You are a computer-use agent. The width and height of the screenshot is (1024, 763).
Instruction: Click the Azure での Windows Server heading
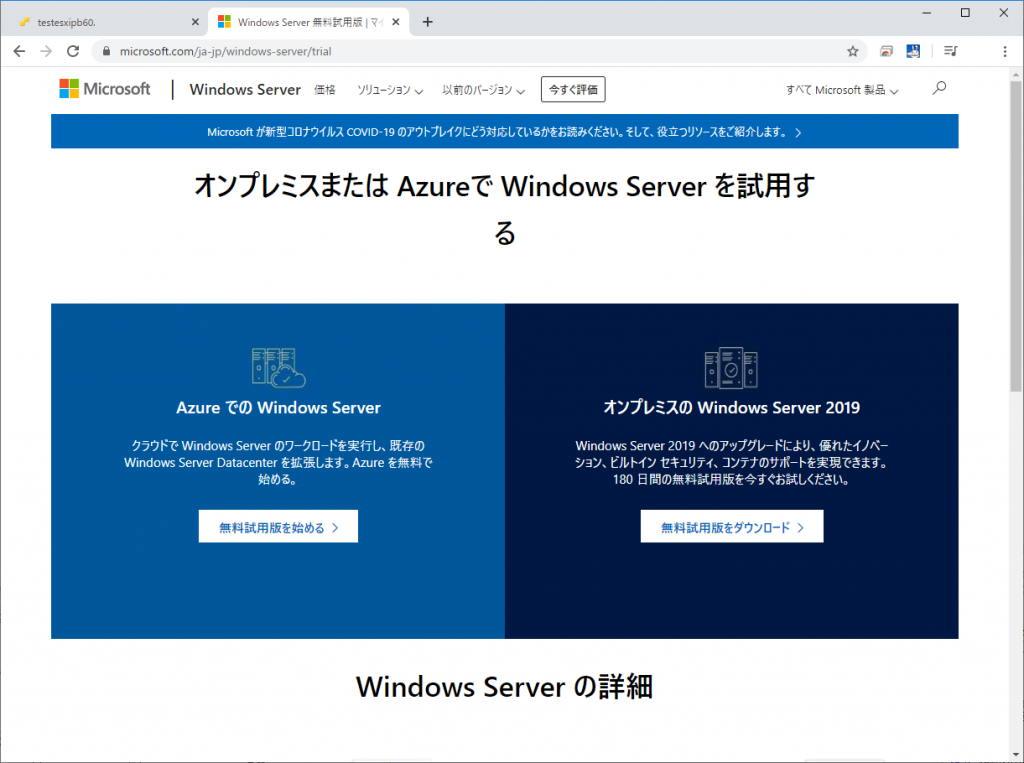(278, 408)
